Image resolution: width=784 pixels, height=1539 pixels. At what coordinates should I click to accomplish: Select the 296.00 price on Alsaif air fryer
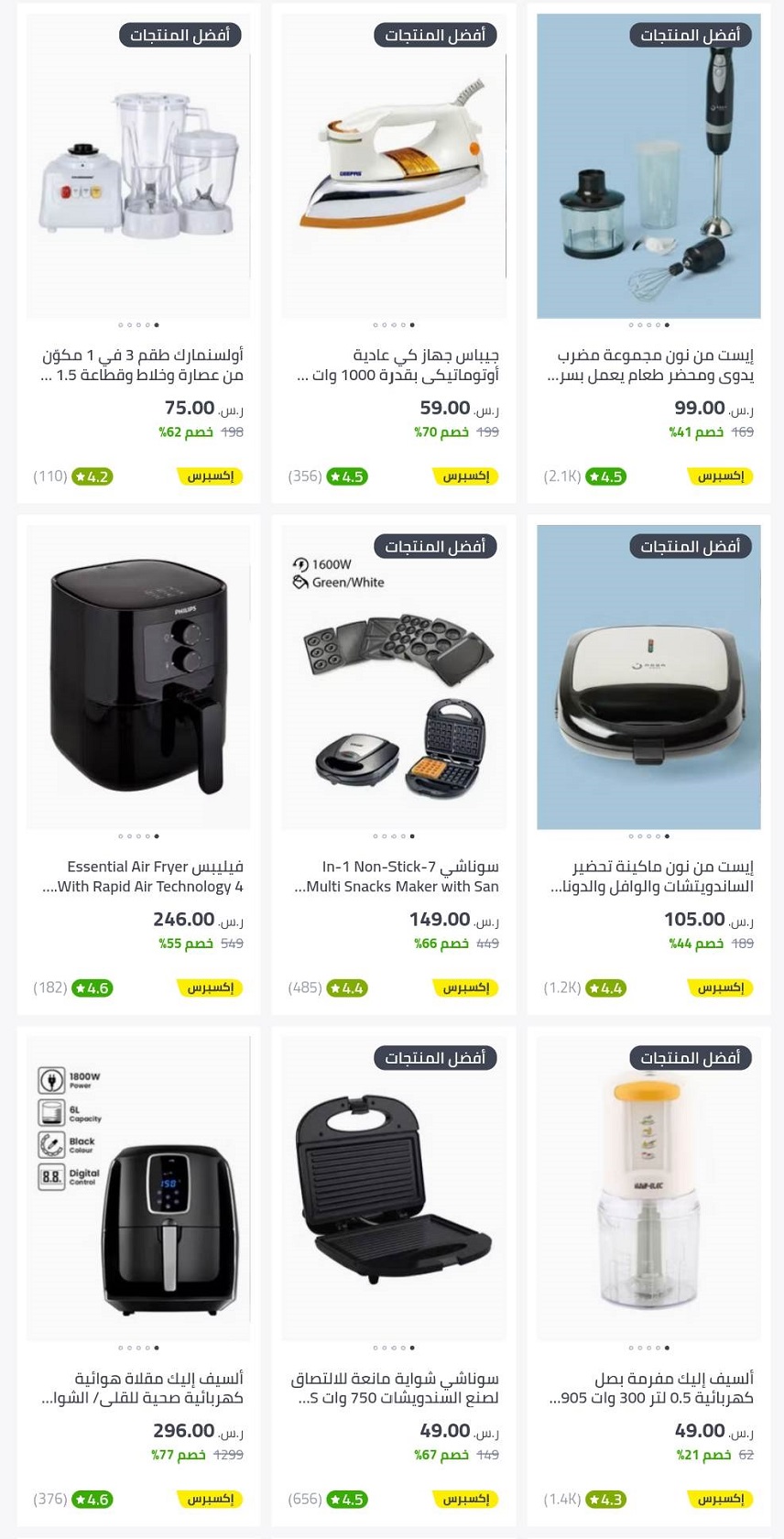[x=184, y=1431]
